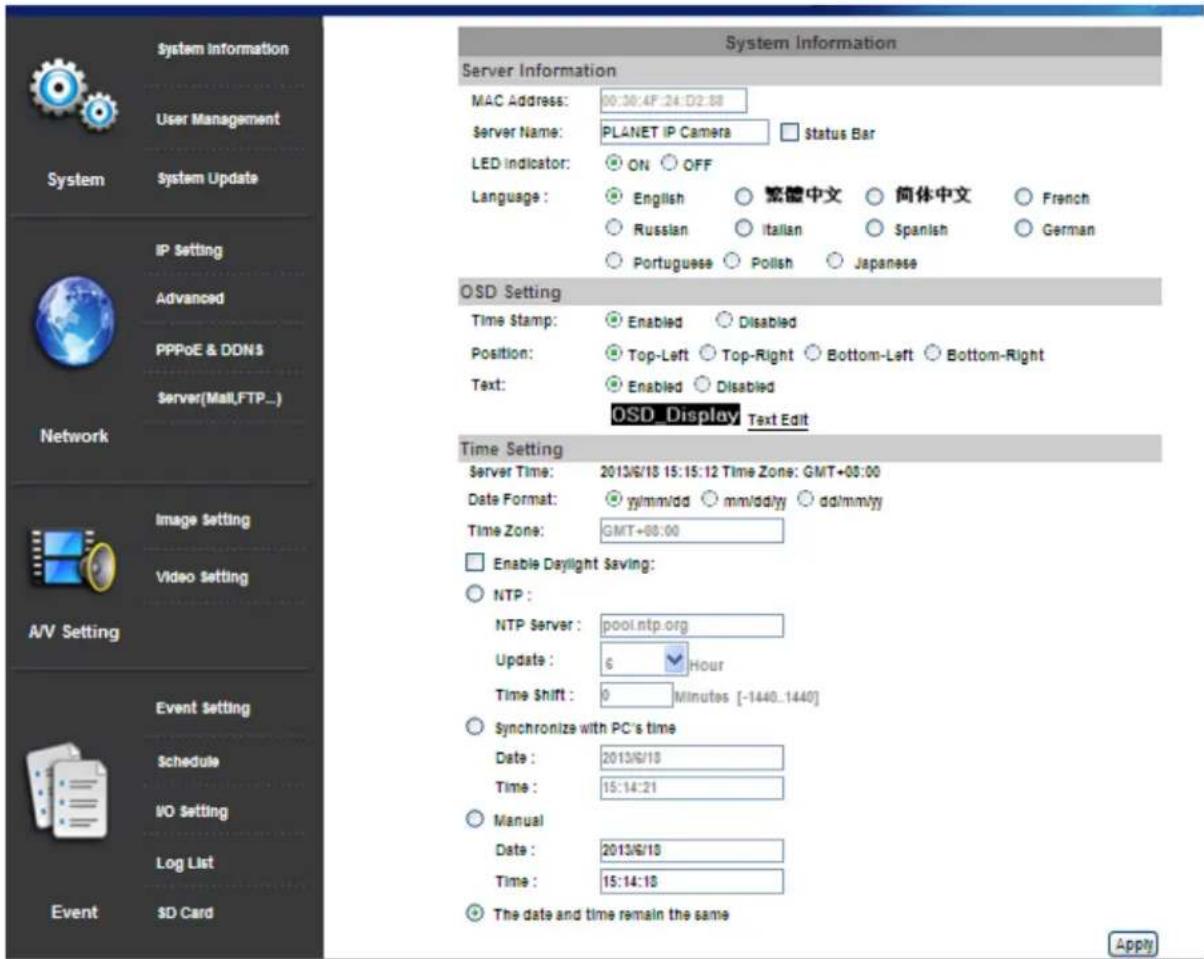Open PPPoE & DDNS settings

[x=208, y=350]
